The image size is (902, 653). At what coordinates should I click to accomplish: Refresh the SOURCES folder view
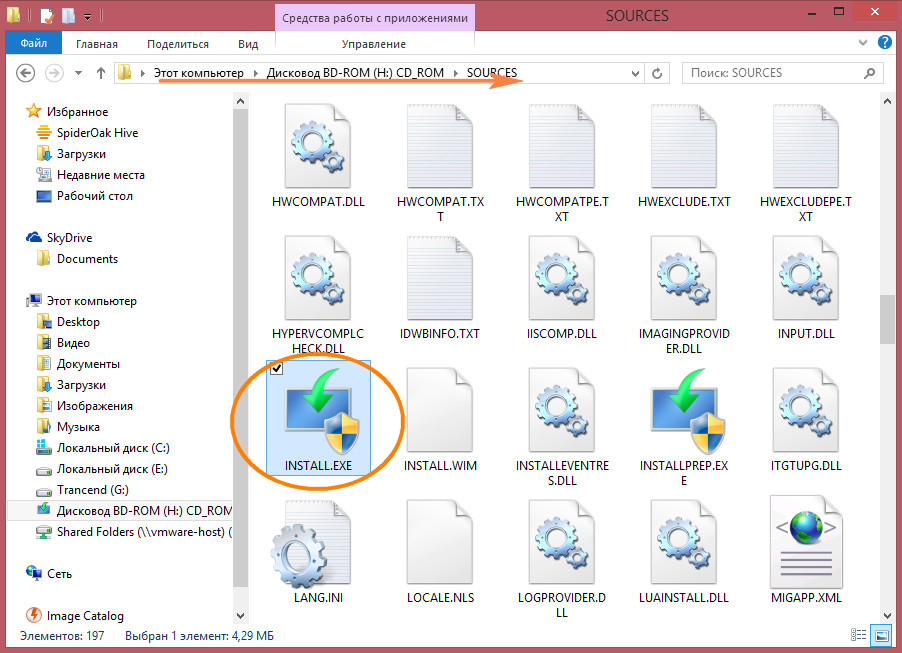[x=657, y=73]
